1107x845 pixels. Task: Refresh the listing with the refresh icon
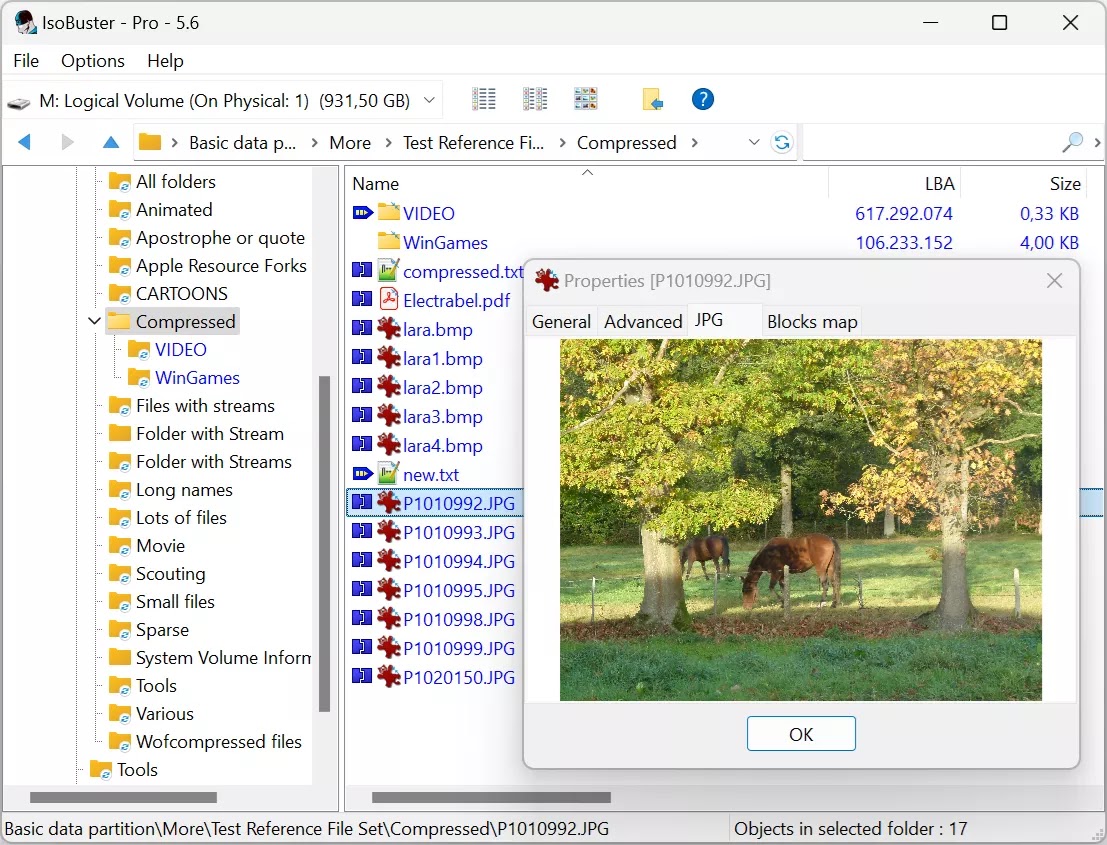click(x=782, y=142)
